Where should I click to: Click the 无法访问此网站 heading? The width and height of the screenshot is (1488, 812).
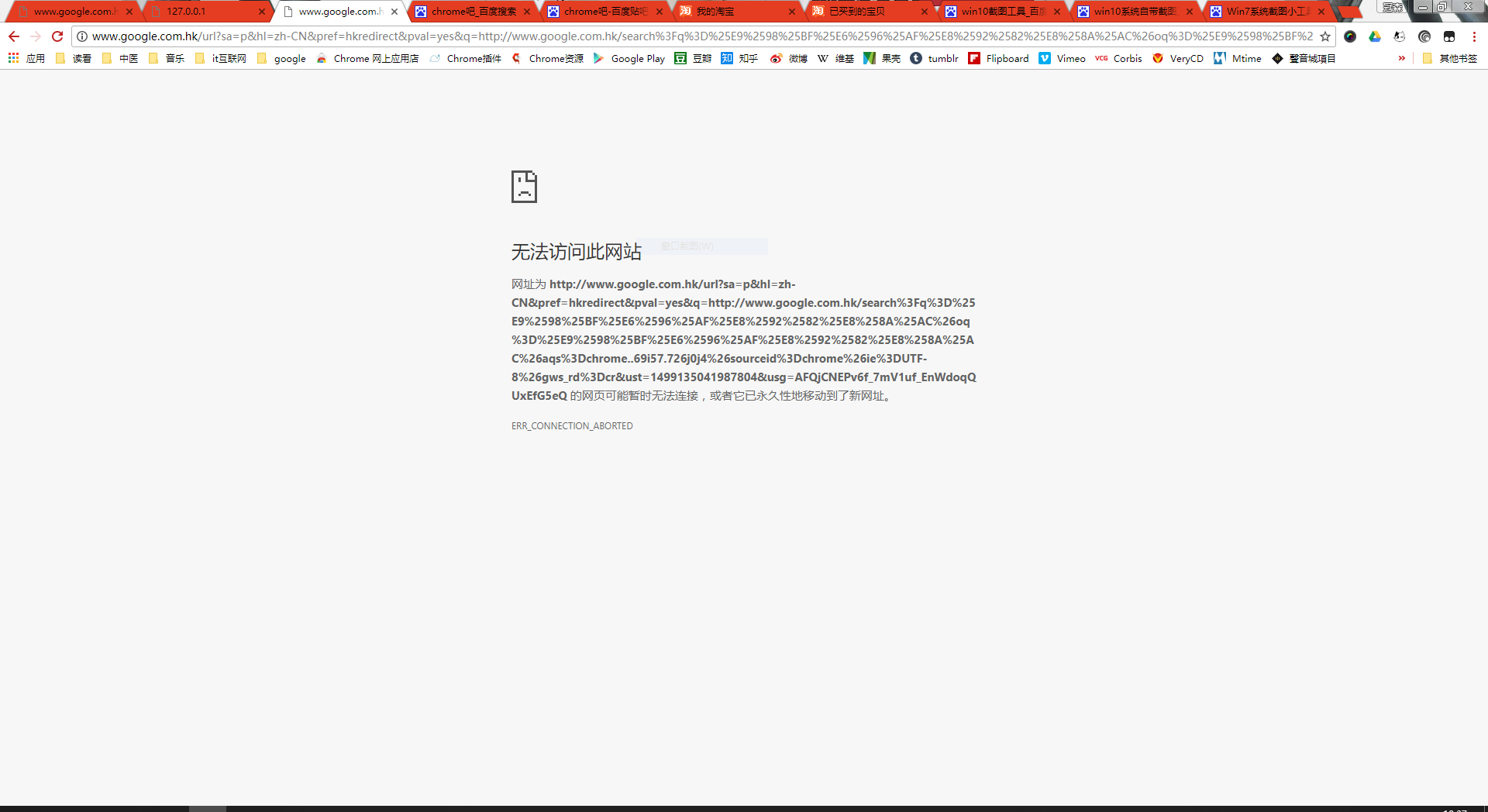click(x=577, y=252)
